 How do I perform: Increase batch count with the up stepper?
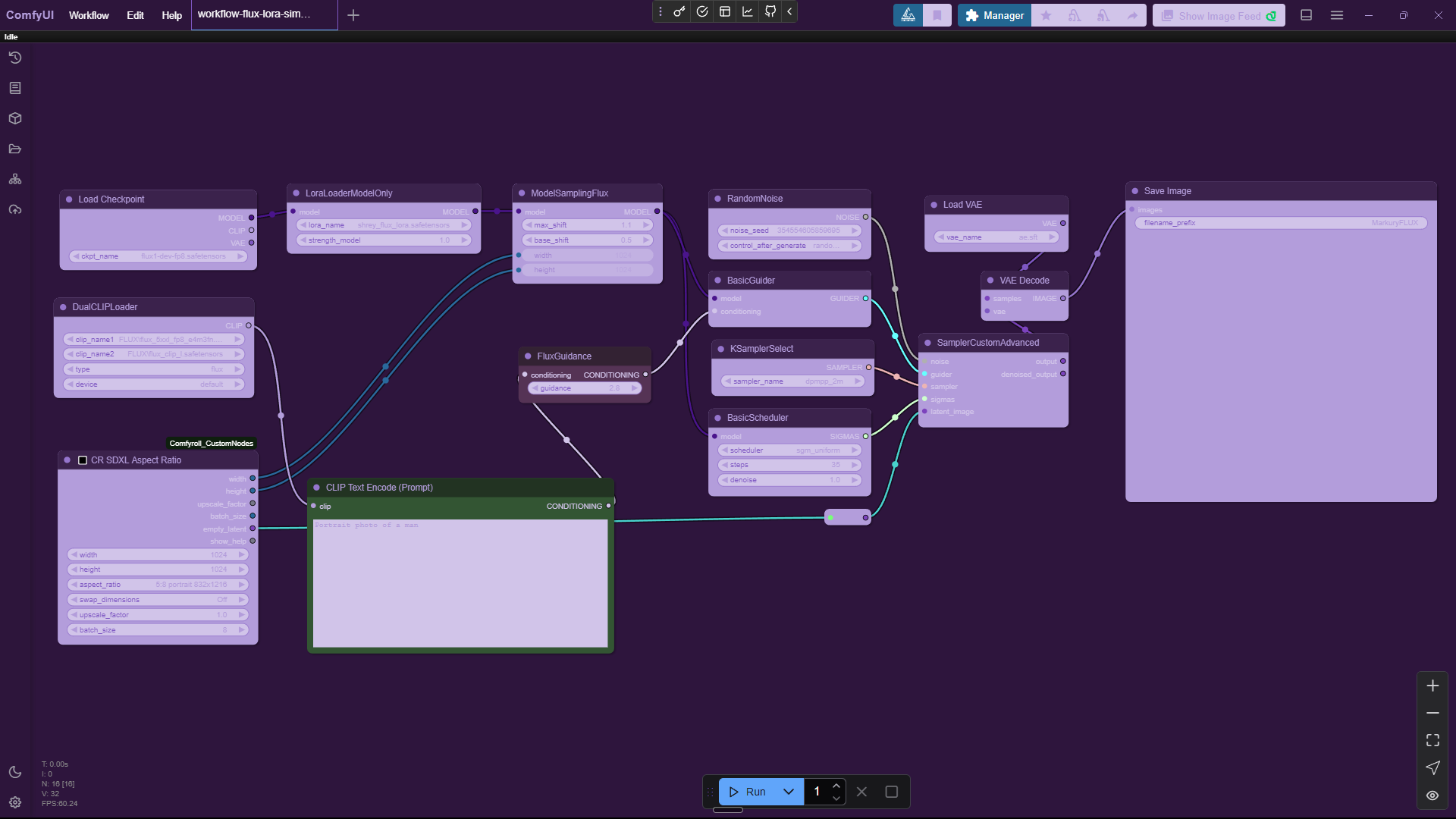pos(836,786)
